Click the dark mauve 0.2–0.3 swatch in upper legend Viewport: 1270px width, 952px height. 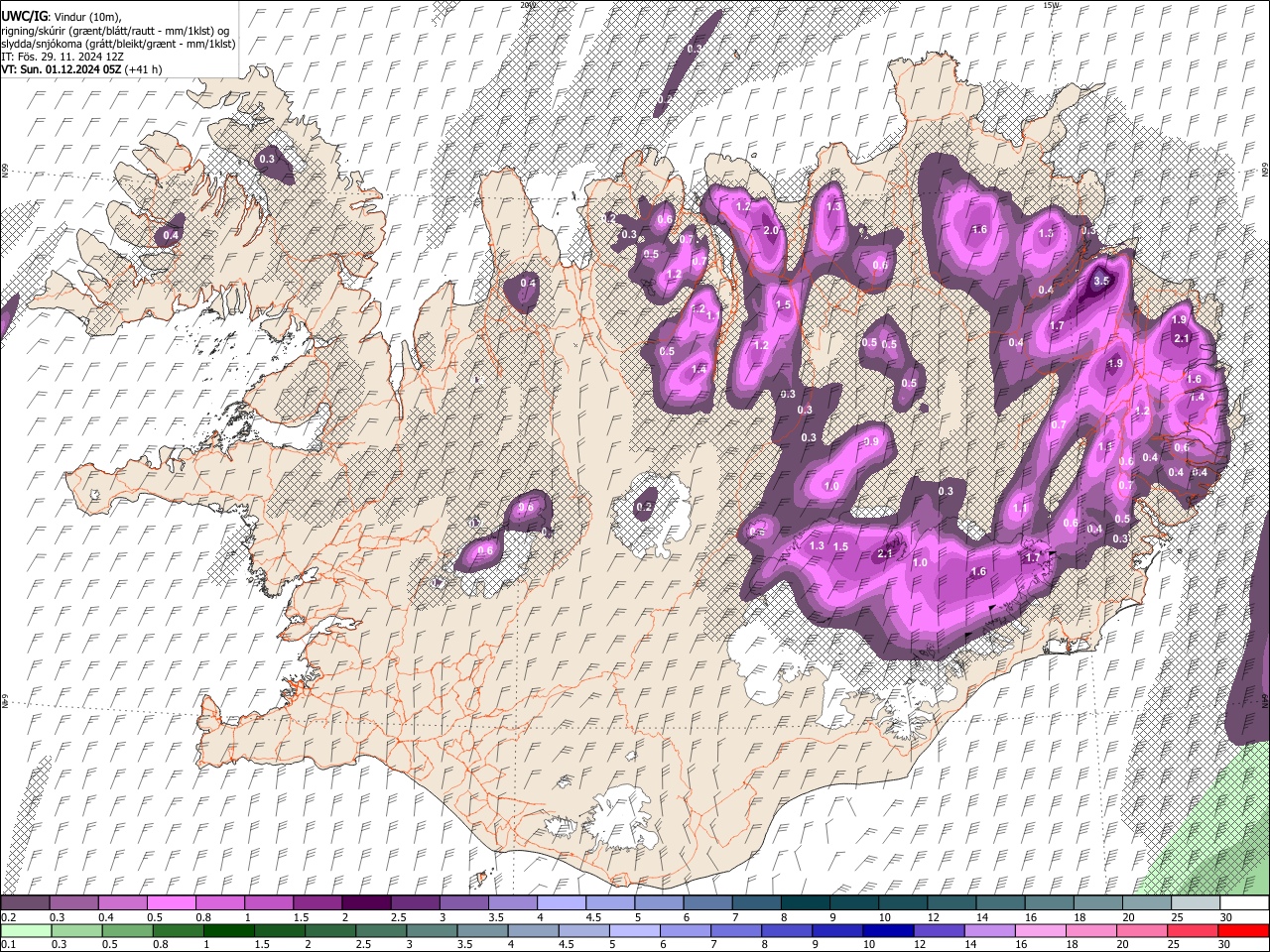coord(25,902)
